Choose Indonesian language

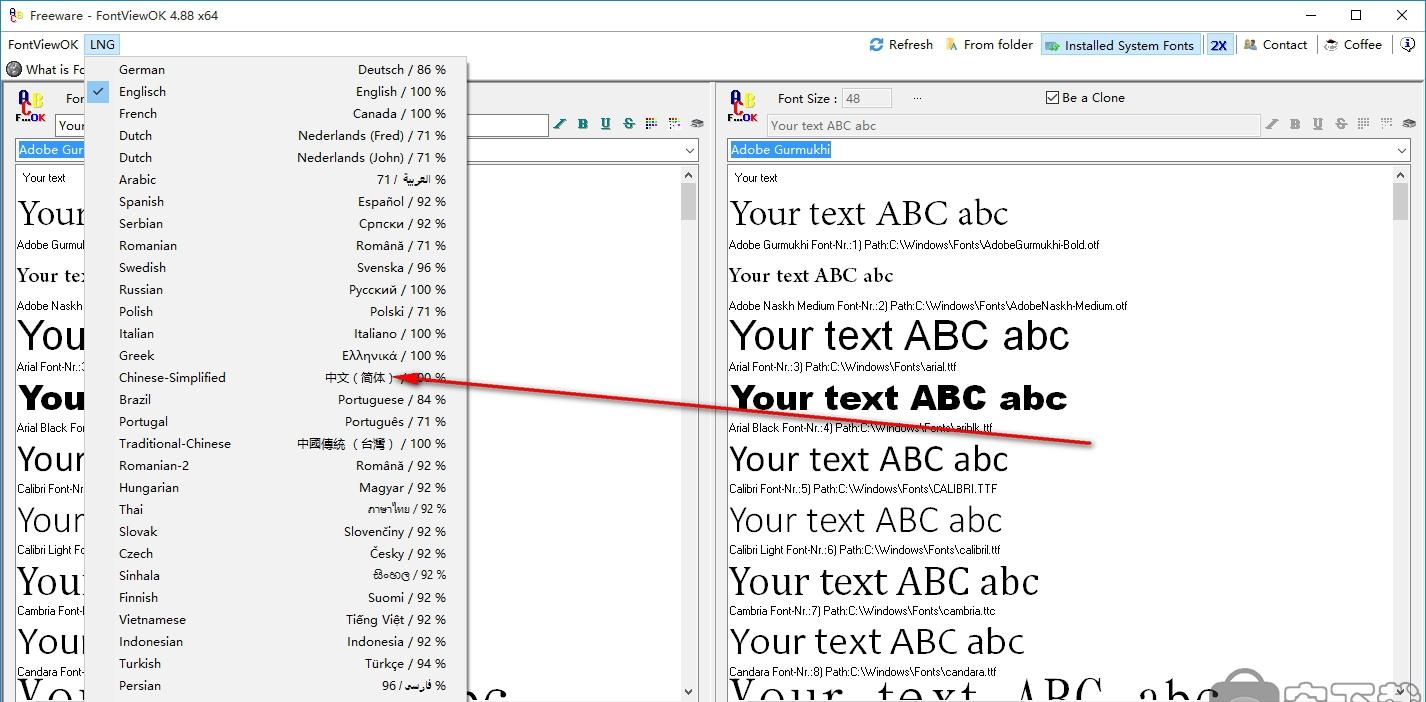point(276,642)
